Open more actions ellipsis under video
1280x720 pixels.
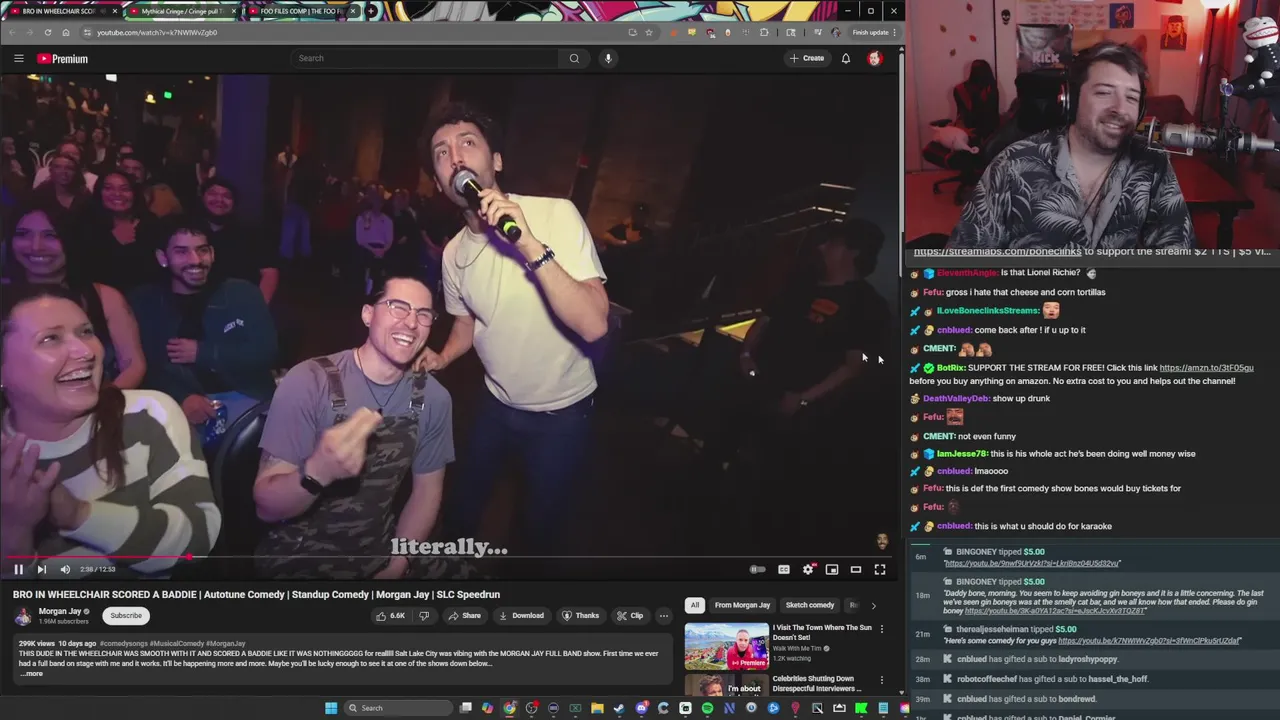click(663, 616)
